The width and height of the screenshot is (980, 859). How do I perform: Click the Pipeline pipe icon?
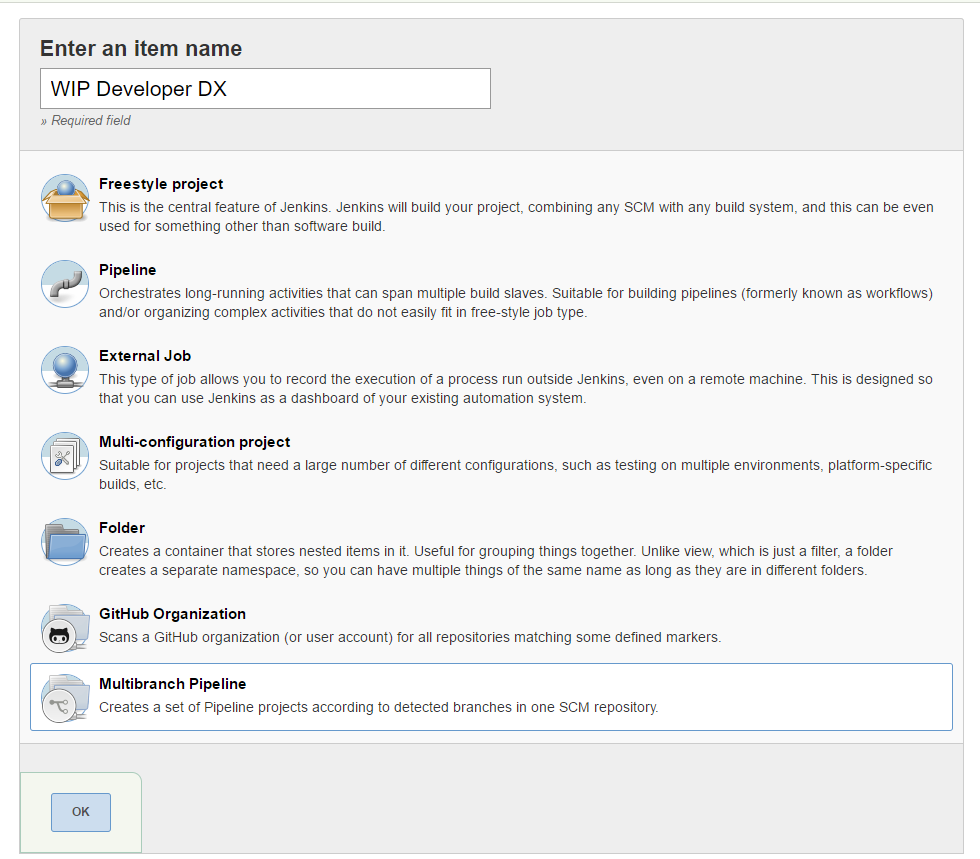[65, 284]
